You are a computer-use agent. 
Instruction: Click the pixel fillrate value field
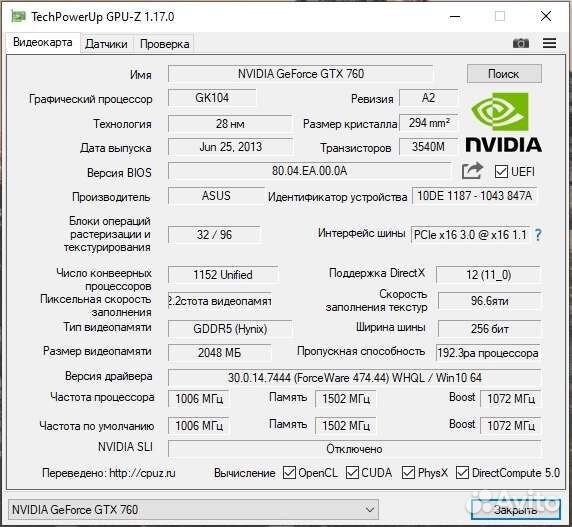(219, 301)
